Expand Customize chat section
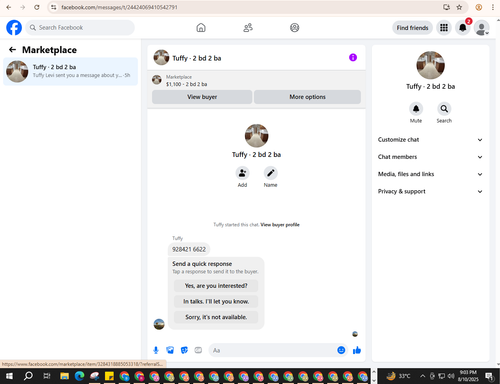Viewport: 500px width, 384px height. [430, 140]
